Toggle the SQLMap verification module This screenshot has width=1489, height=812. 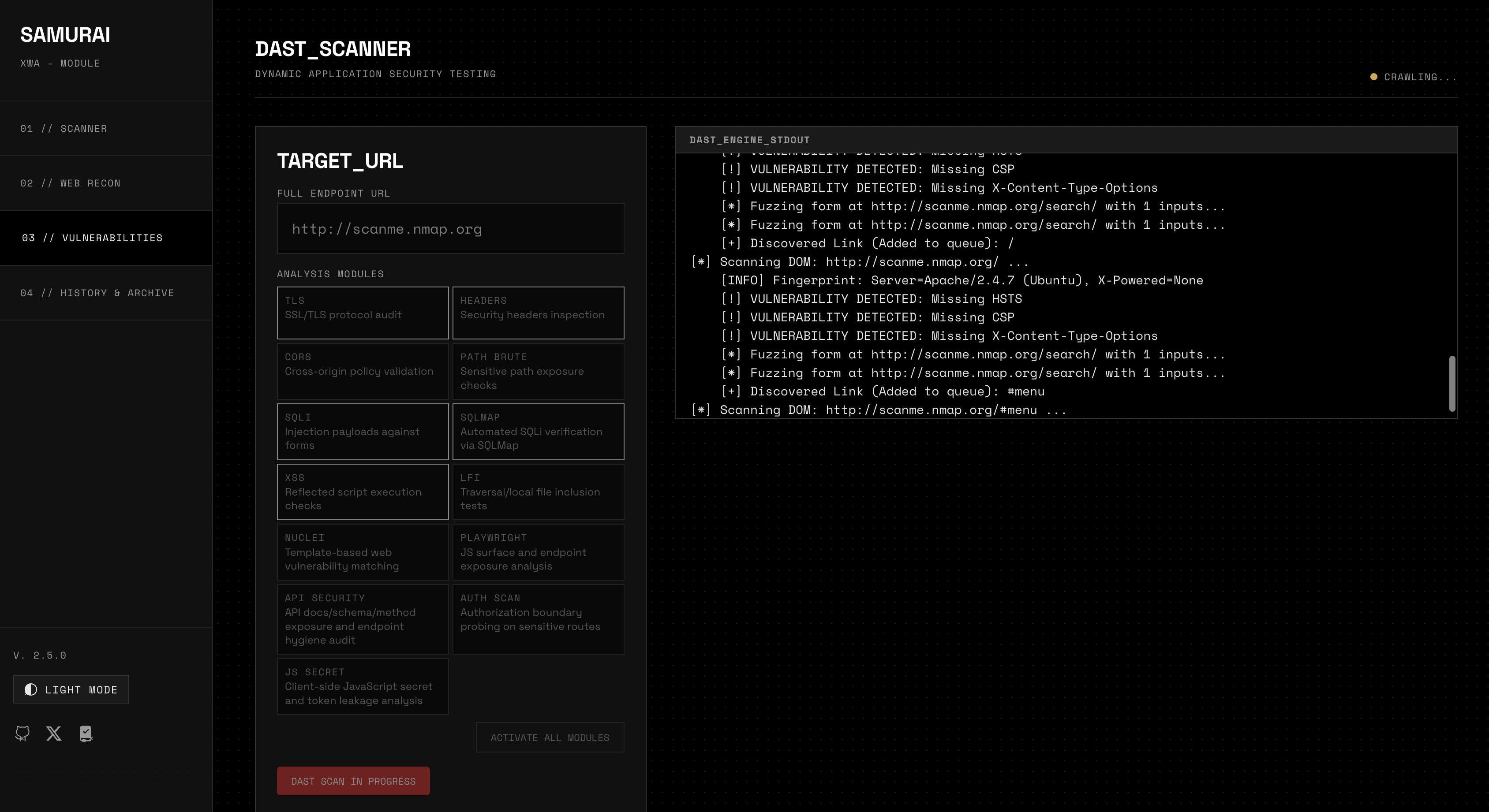[538, 432]
